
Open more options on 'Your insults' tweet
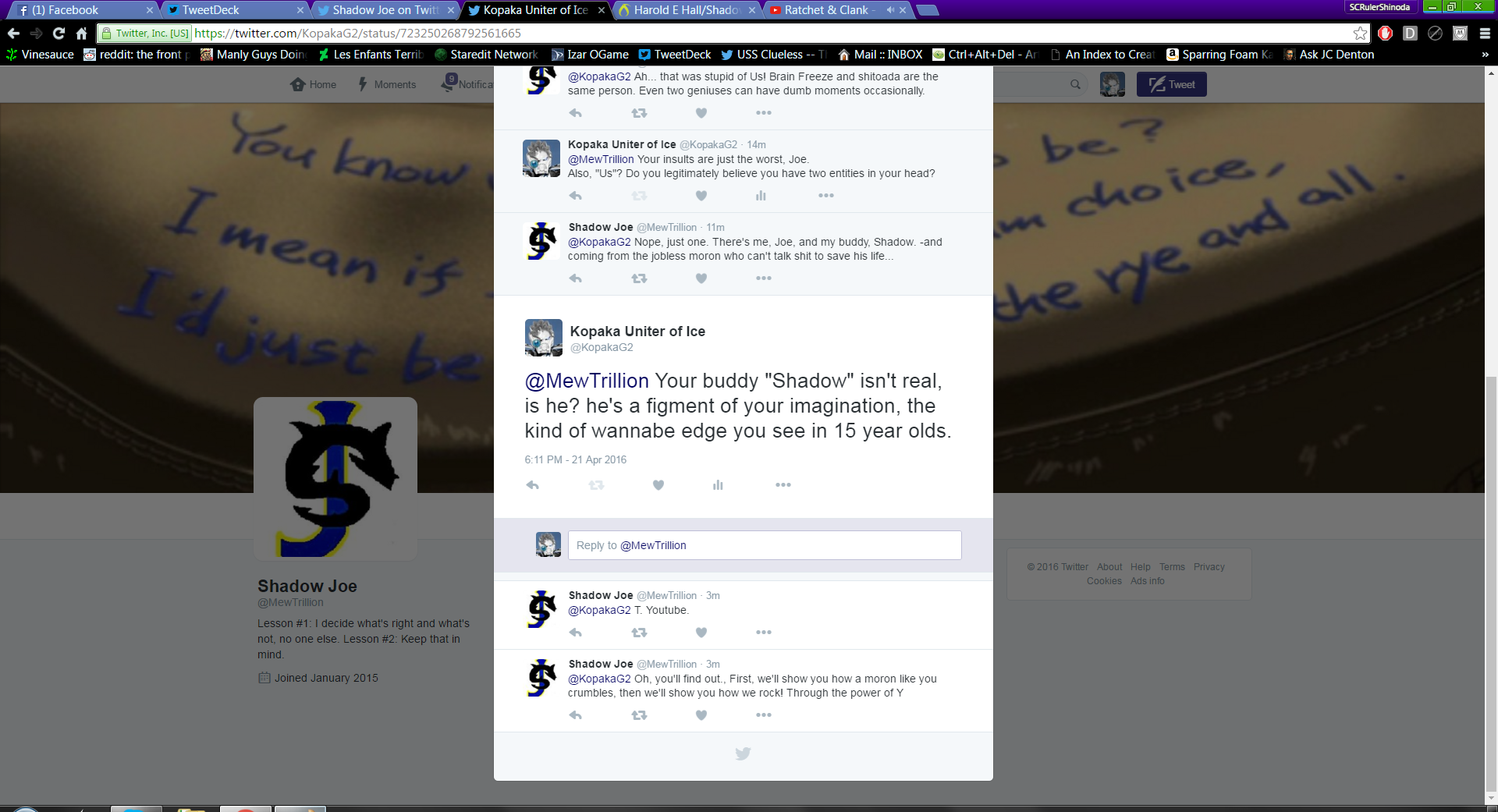pyautogui.click(x=826, y=196)
